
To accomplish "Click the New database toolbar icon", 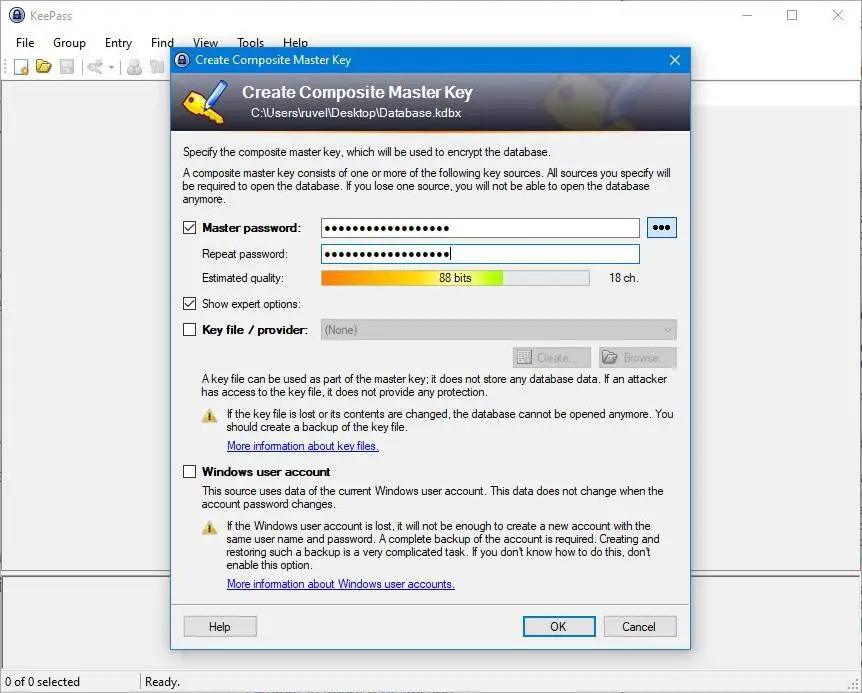I will (x=21, y=67).
